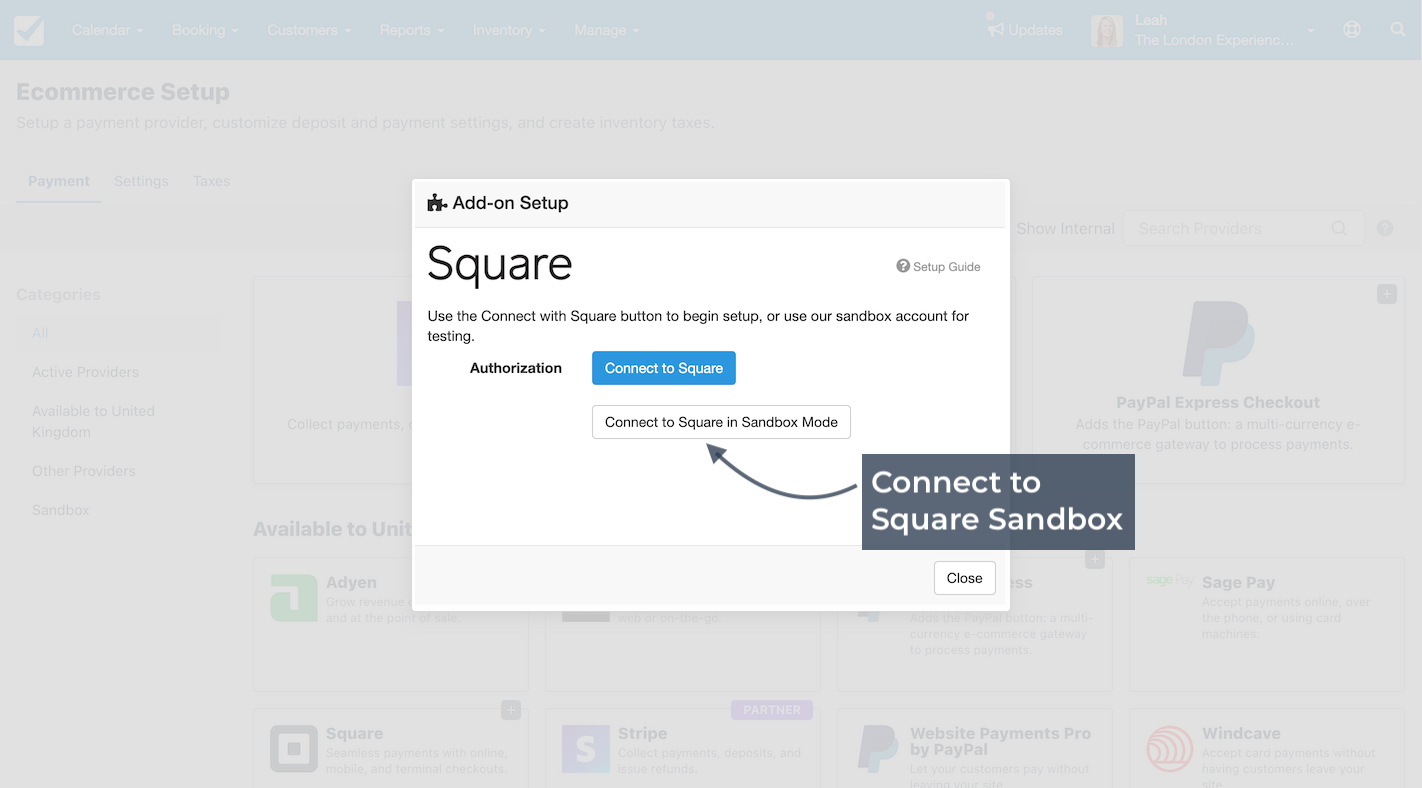1422x788 pixels.
Task: Click the blue Connect to Square button
Action: [x=664, y=368]
